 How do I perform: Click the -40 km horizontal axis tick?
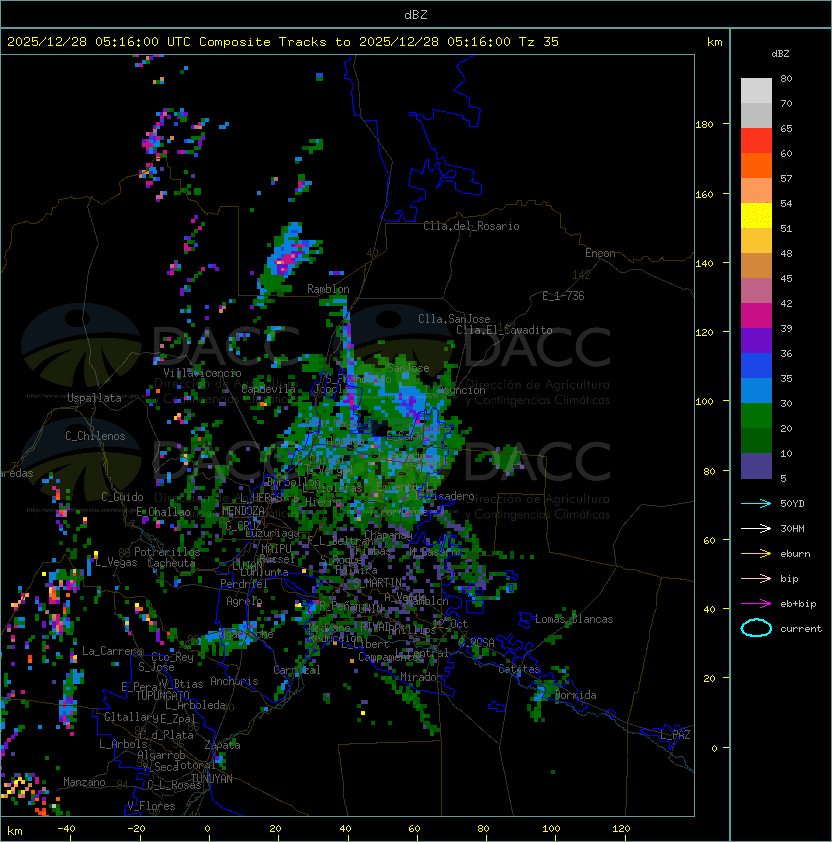click(x=66, y=829)
